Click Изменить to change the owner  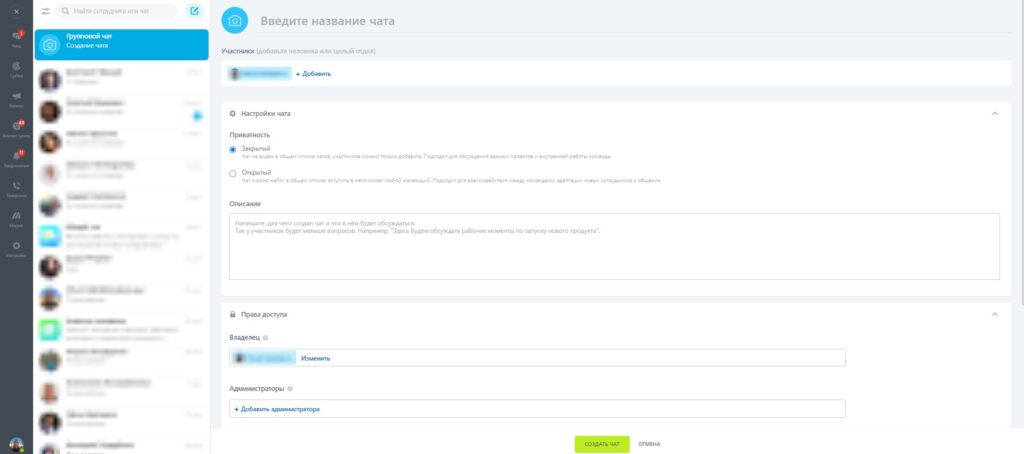click(x=315, y=358)
